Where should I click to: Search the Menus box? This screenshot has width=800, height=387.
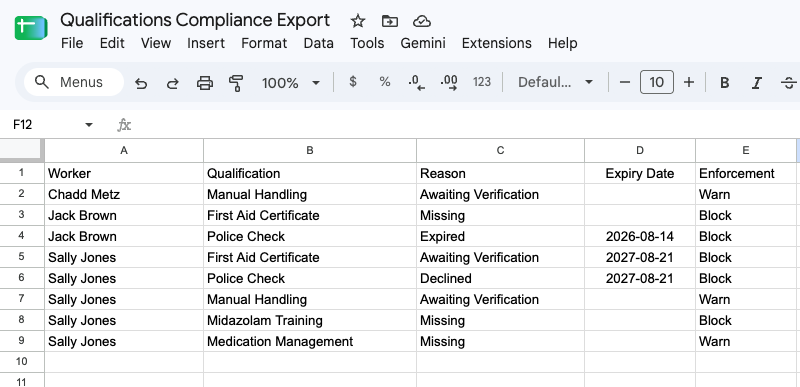[x=74, y=82]
